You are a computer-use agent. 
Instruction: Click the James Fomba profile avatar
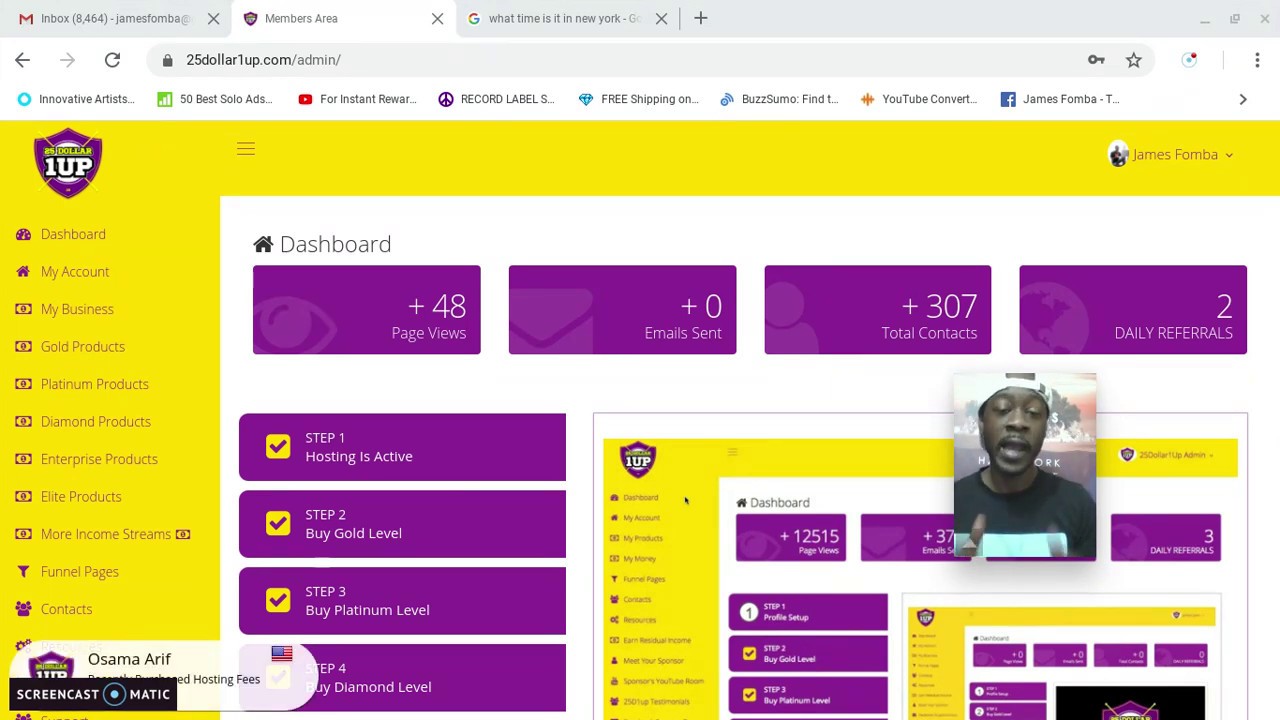coord(1118,154)
